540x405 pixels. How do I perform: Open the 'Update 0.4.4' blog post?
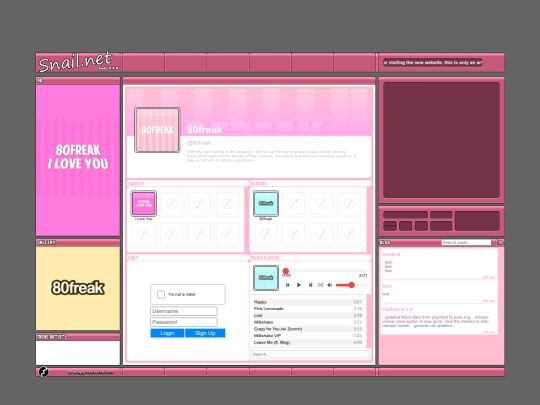tap(397, 309)
